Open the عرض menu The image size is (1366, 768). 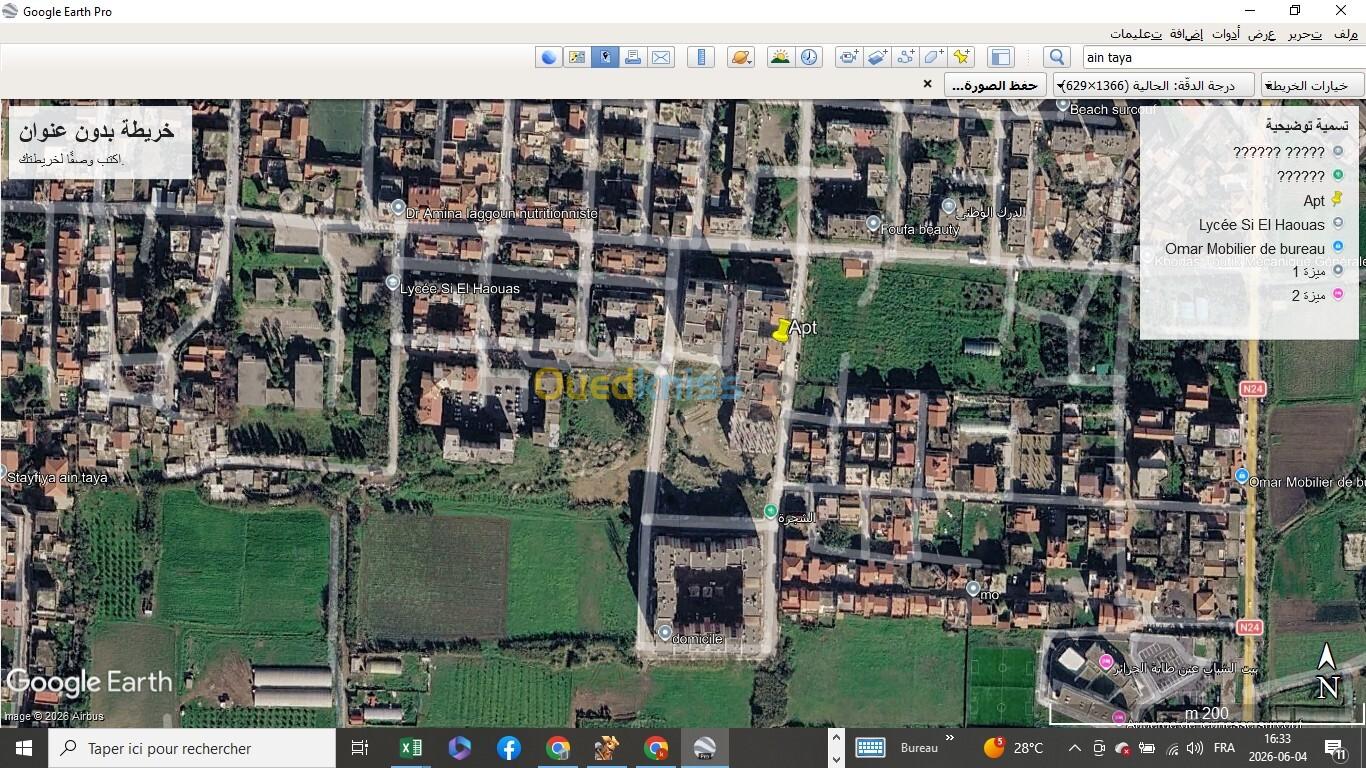tap(1262, 34)
